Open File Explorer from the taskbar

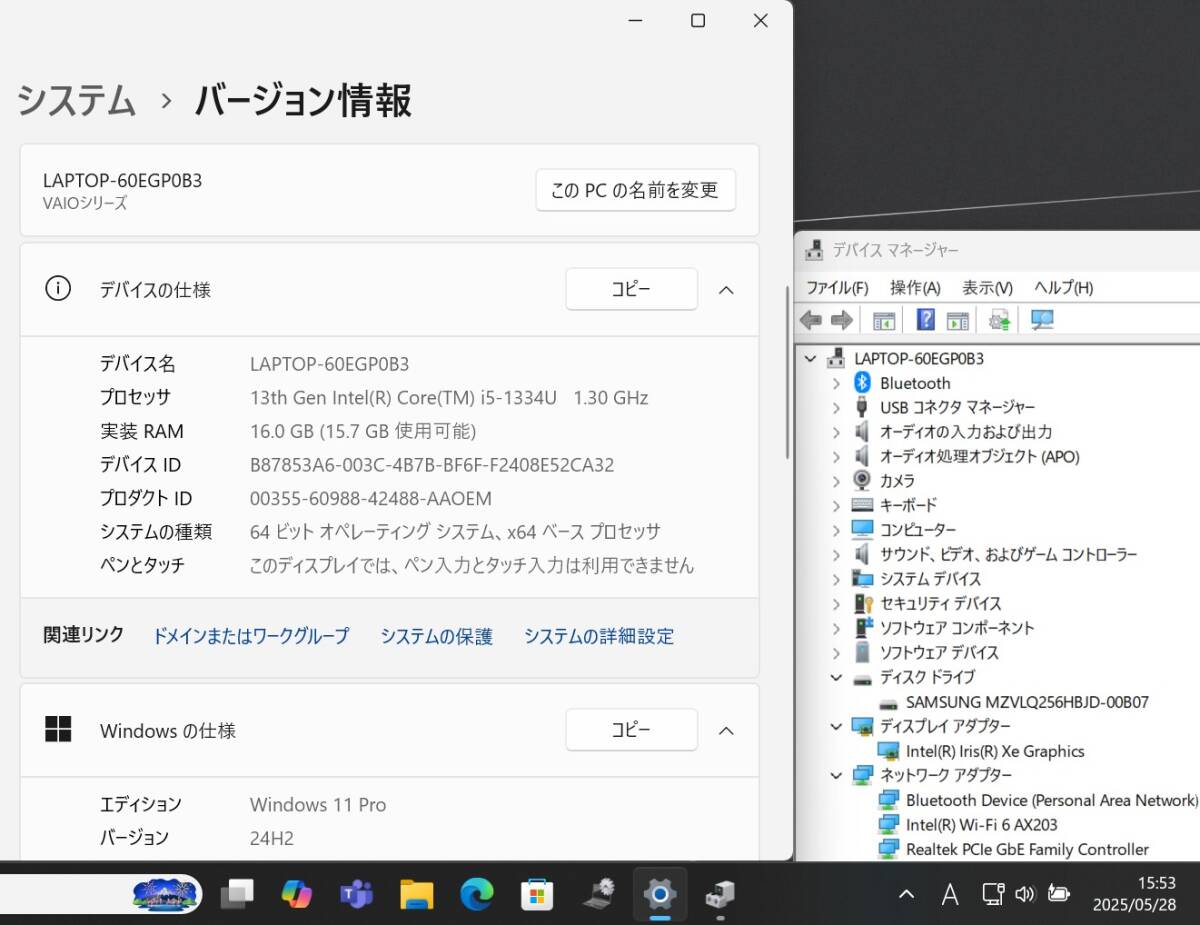coord(417,893)
